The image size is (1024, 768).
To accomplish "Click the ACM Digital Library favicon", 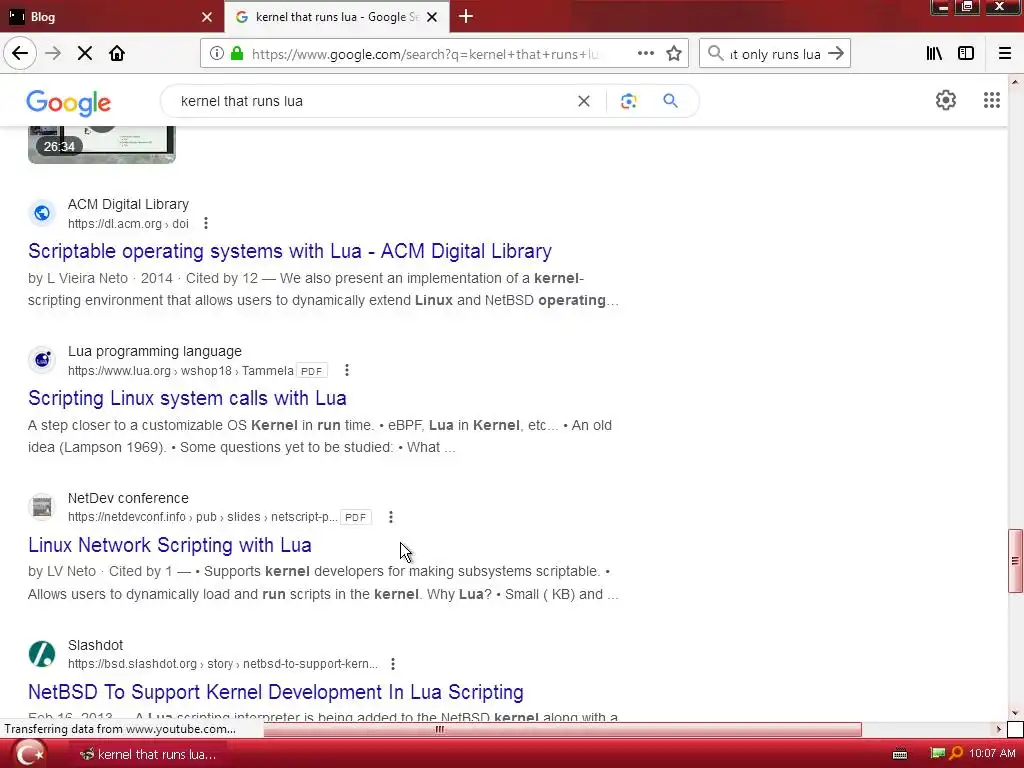I will click(x=42, y=213).
